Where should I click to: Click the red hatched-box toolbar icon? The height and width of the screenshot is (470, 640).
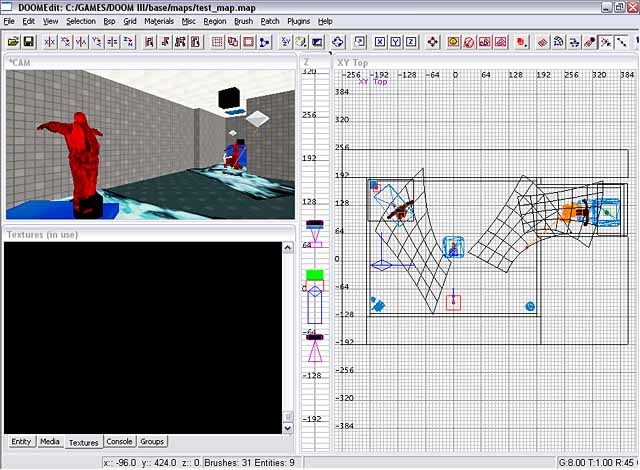(x=500, y=42)
